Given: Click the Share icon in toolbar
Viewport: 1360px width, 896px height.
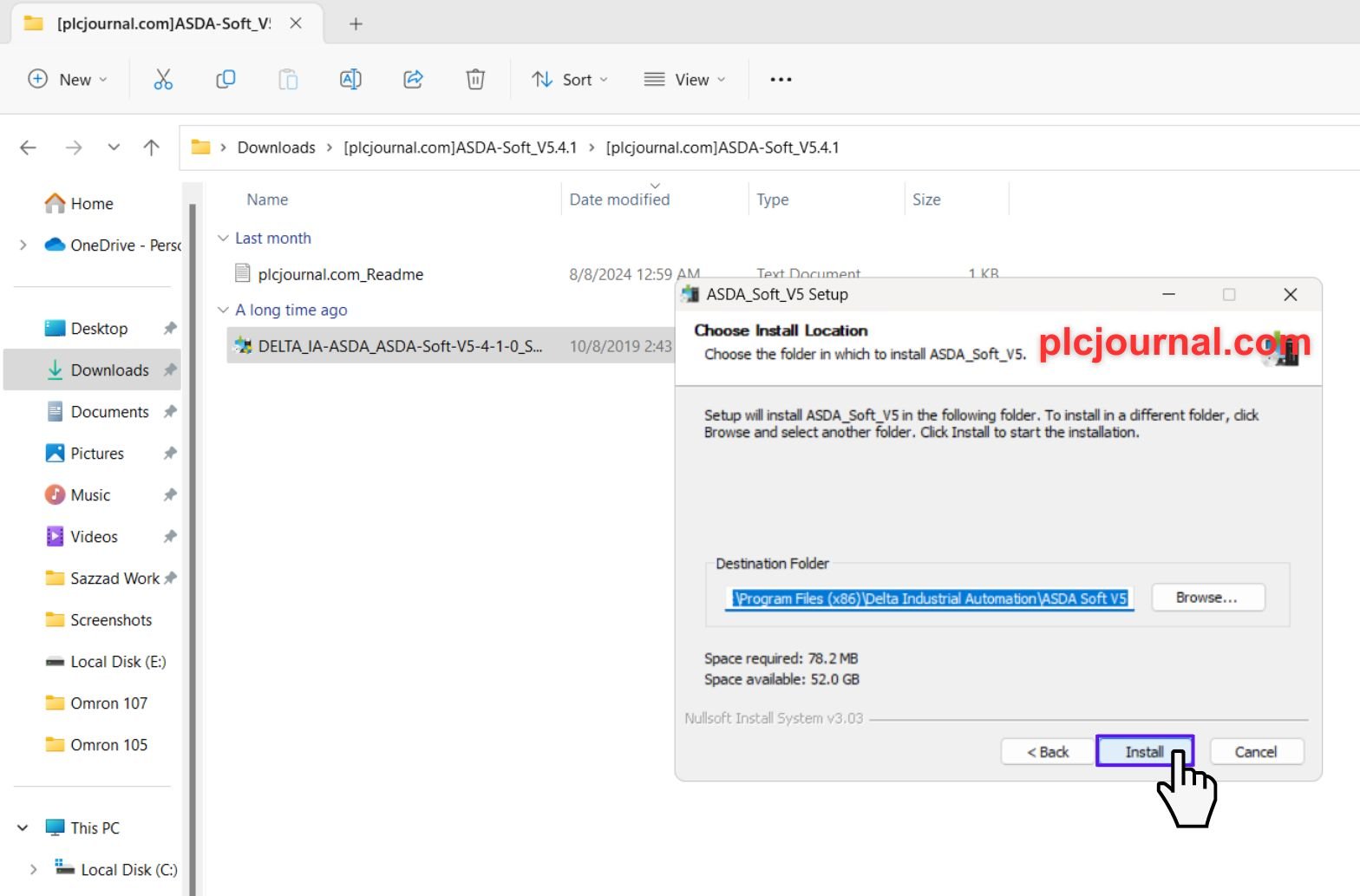Looking at the screenshot, I should (x=413, y=80).
